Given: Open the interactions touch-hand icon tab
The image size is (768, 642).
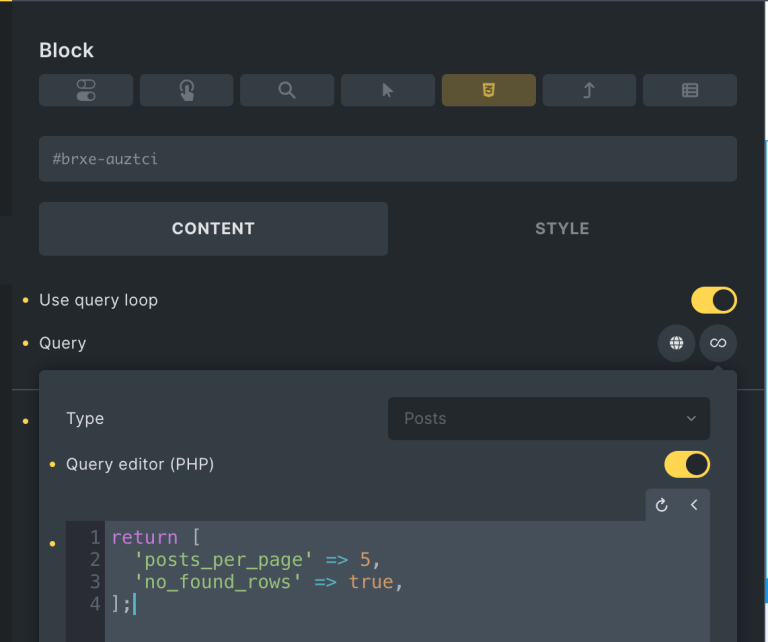Looking at the screenshot, I should pos(187,90).
